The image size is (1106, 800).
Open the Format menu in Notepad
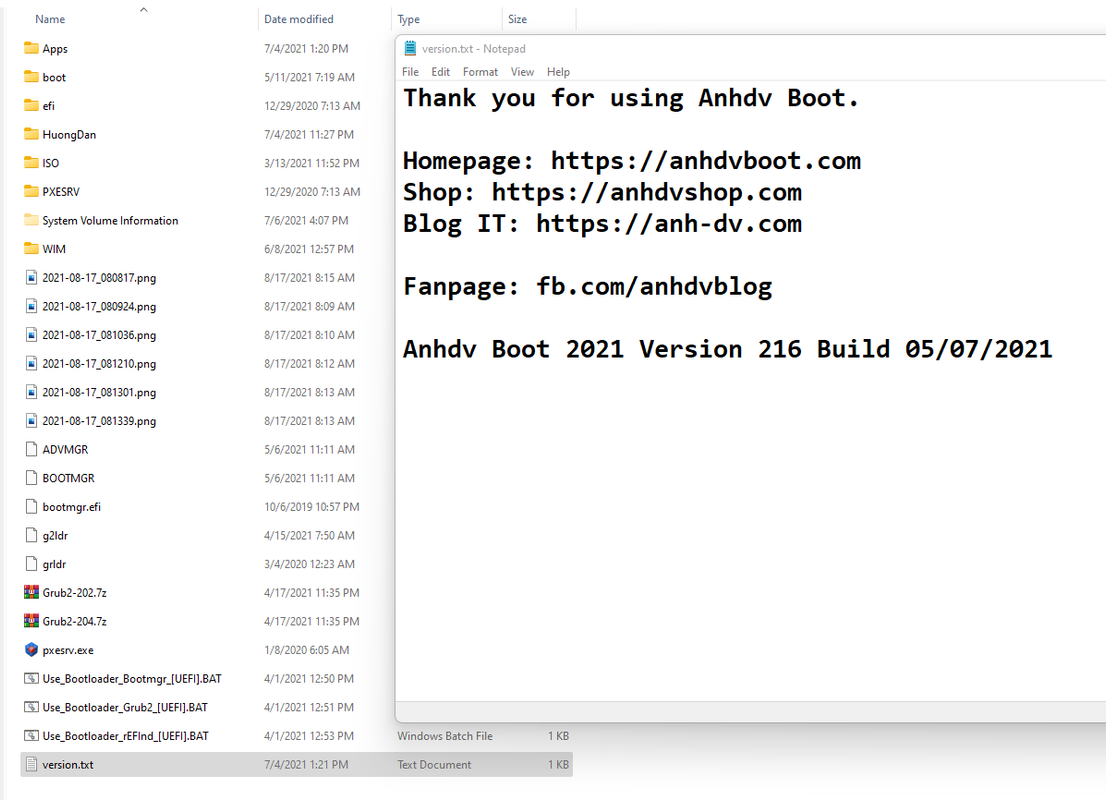[x=480, y=72]
